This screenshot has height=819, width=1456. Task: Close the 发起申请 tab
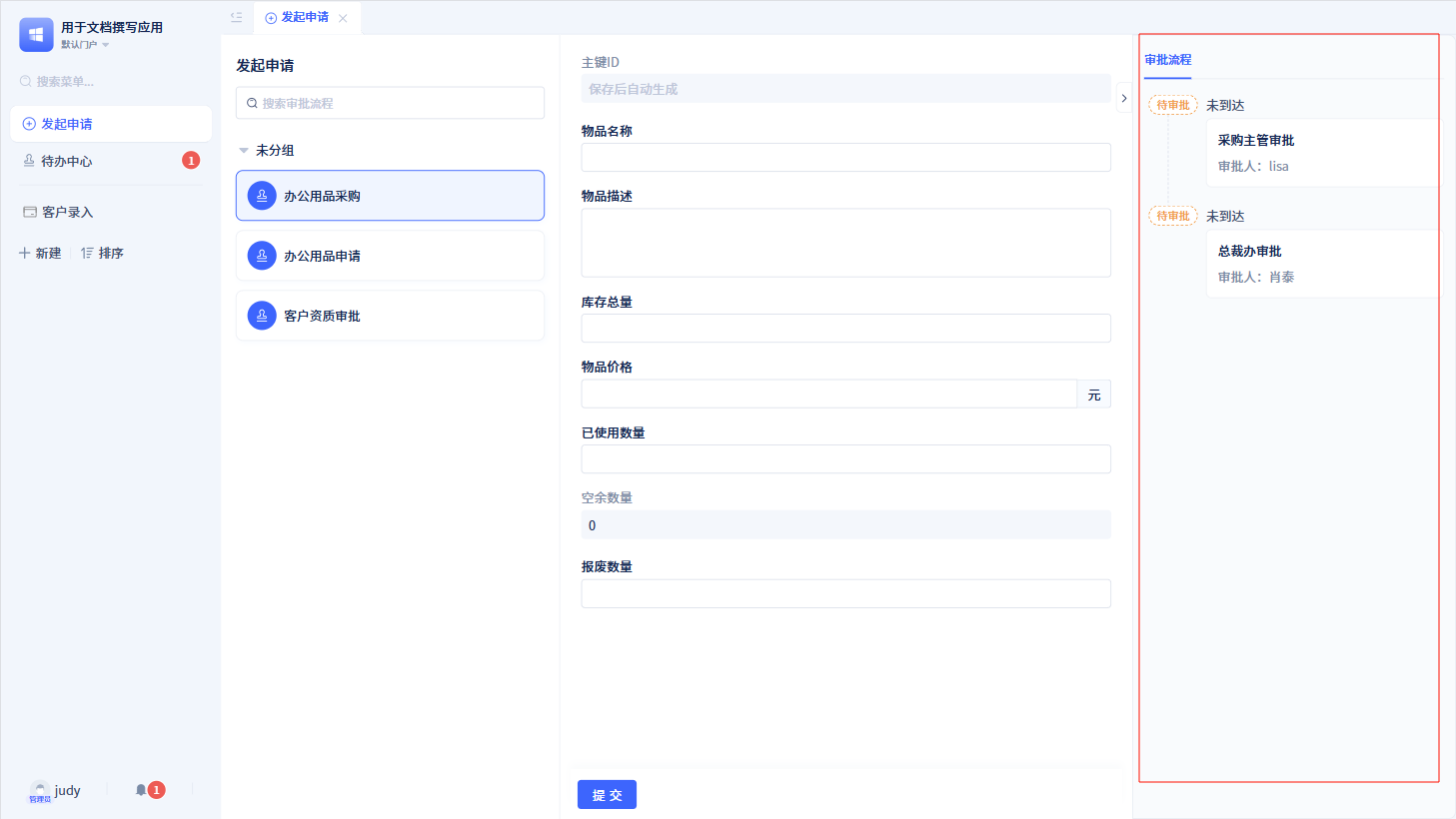tap(343, 18)
